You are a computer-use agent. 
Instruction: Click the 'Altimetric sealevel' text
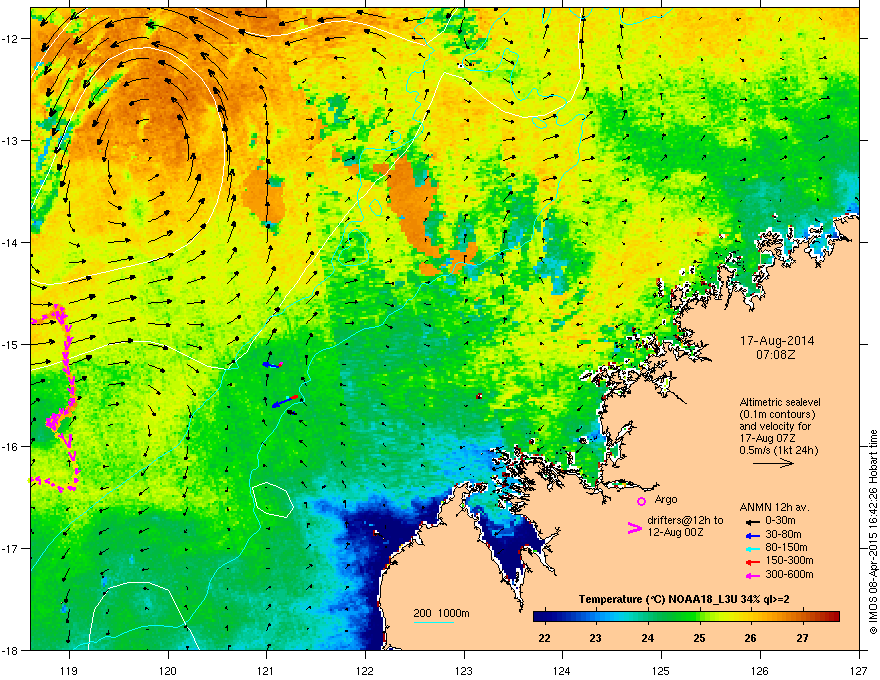(780, 402)
